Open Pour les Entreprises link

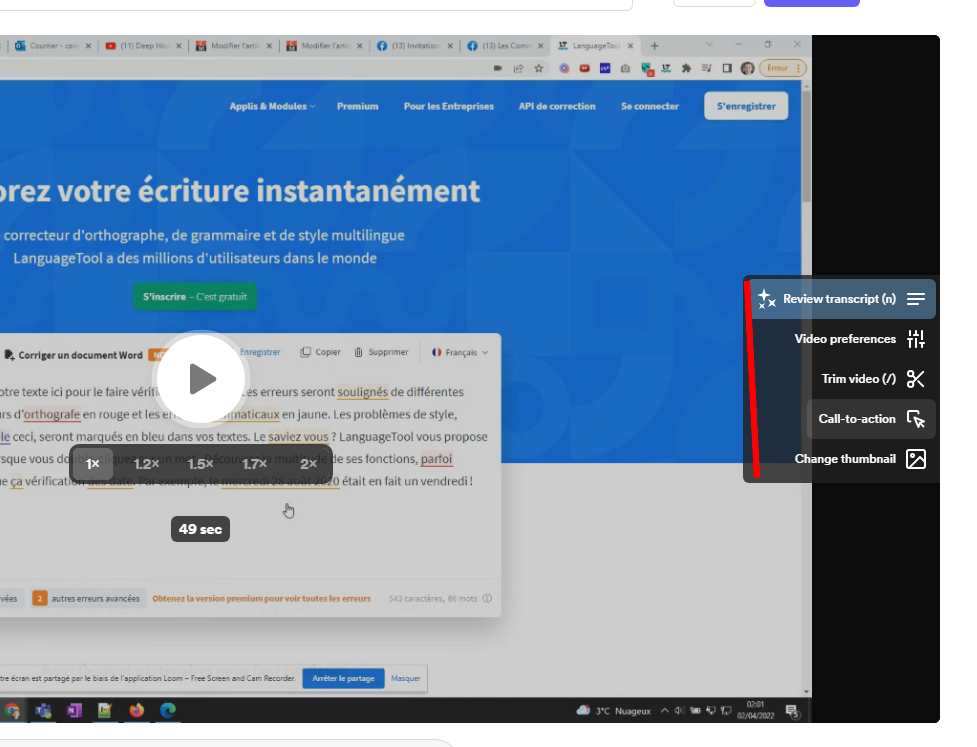(x=449, y=106)
